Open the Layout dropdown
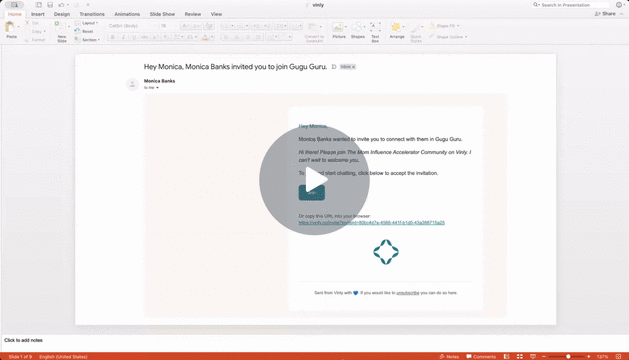Image resolution: width=629 pixels, height=360 pixels. [x=86, y=23]
